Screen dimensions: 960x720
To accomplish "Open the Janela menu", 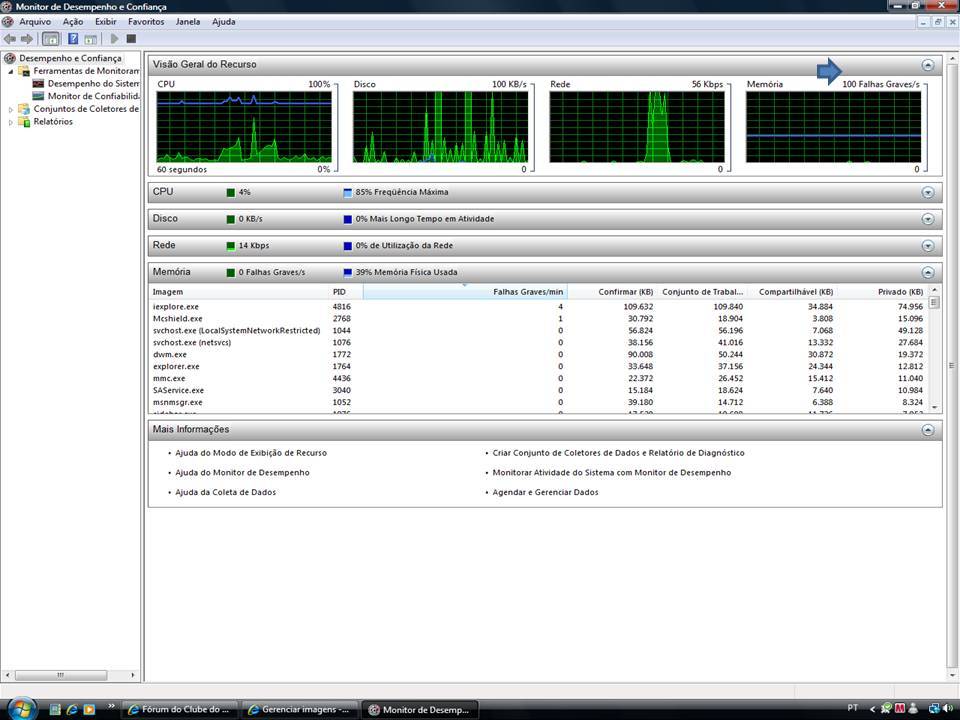I will (x=188, y=21).
